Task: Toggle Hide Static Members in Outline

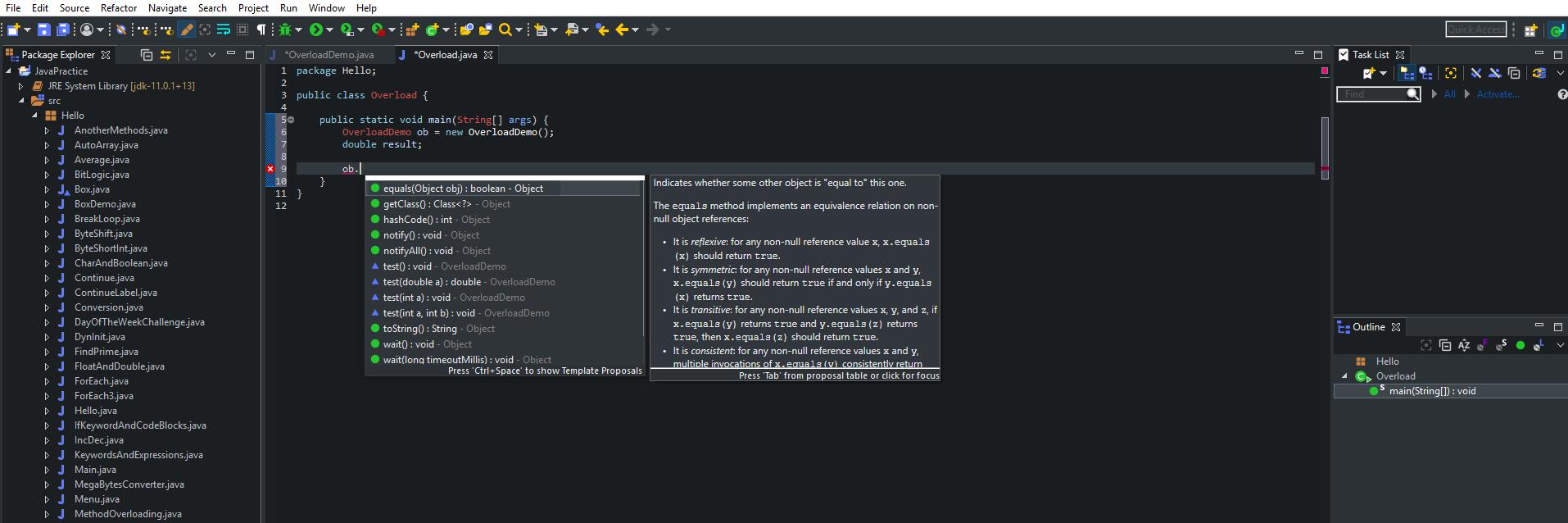Action: (x=1502, y=346)
